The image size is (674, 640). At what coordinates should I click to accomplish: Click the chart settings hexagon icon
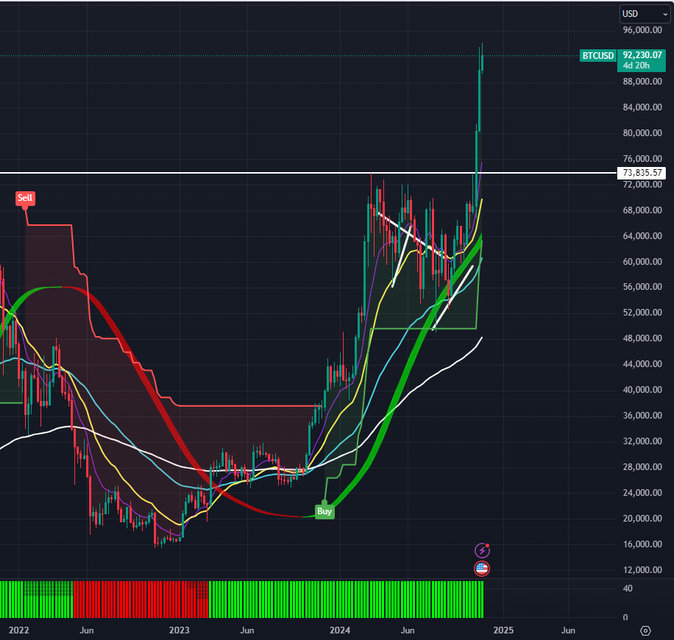(645, 630)
